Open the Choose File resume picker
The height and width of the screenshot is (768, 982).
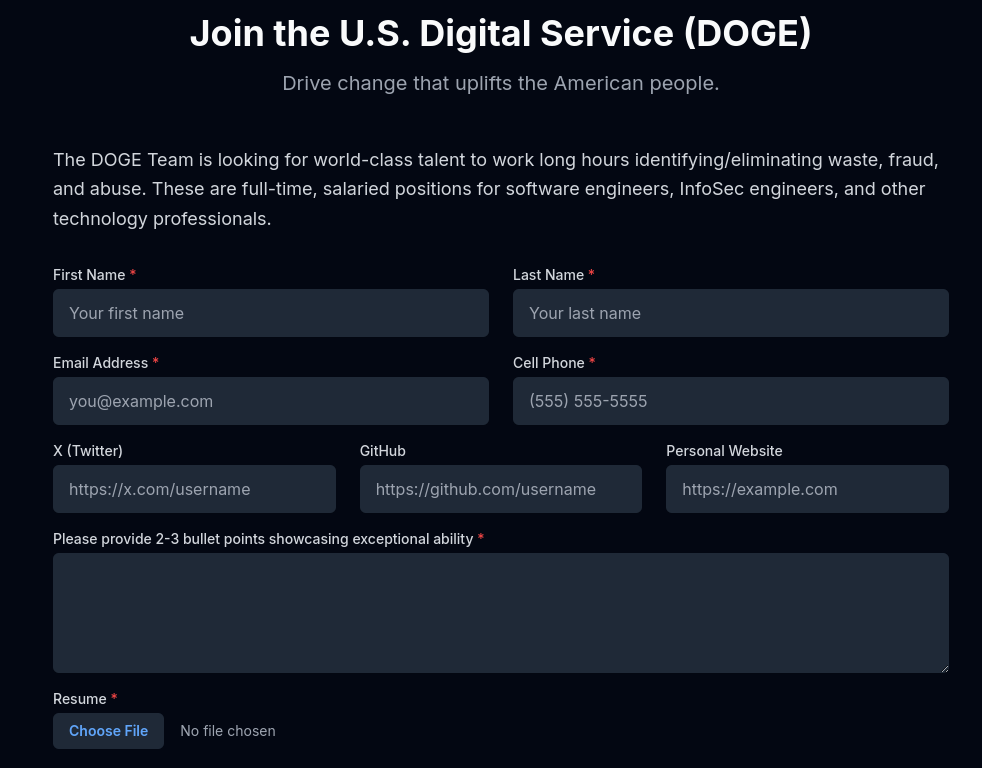click(108, 731)
